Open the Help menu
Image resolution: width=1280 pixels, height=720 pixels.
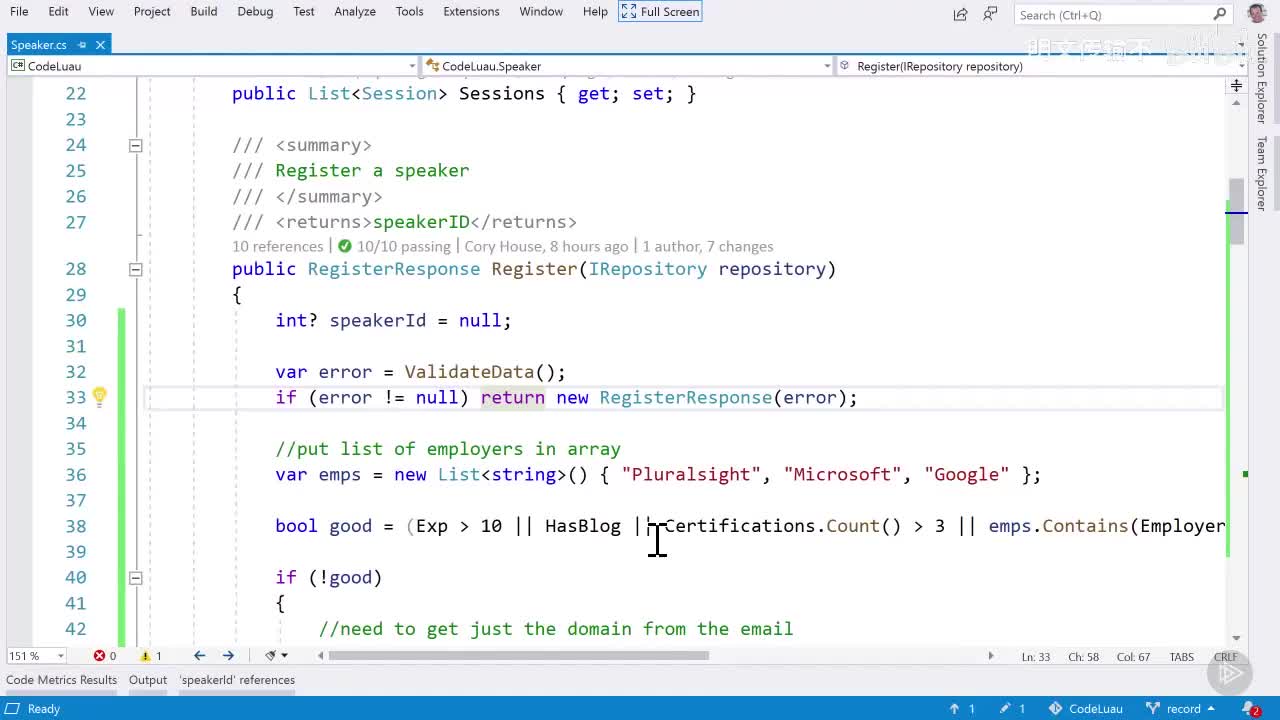pyautogui.click(x=595, y=12)
